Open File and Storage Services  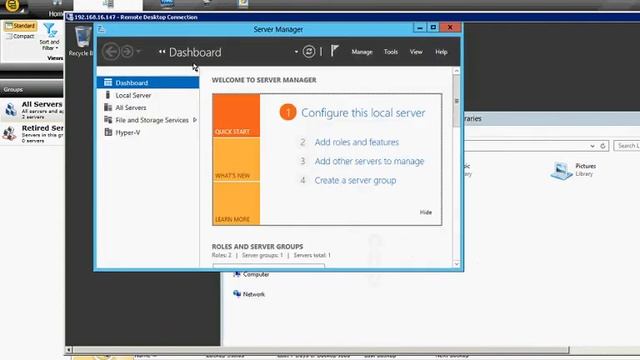[x=151, y=120]
